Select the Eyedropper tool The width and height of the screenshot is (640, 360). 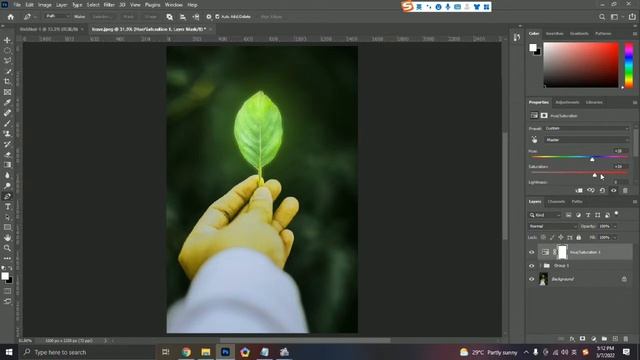pyautogui.click(x=7, y=102)
